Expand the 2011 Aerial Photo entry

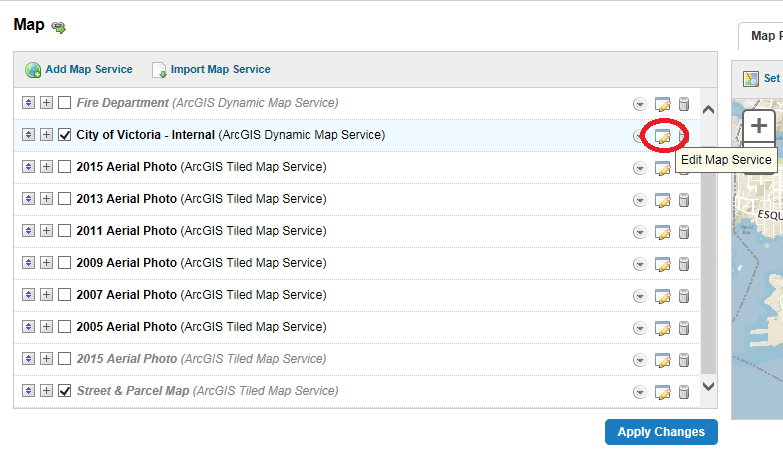click(x=46, y=231)
